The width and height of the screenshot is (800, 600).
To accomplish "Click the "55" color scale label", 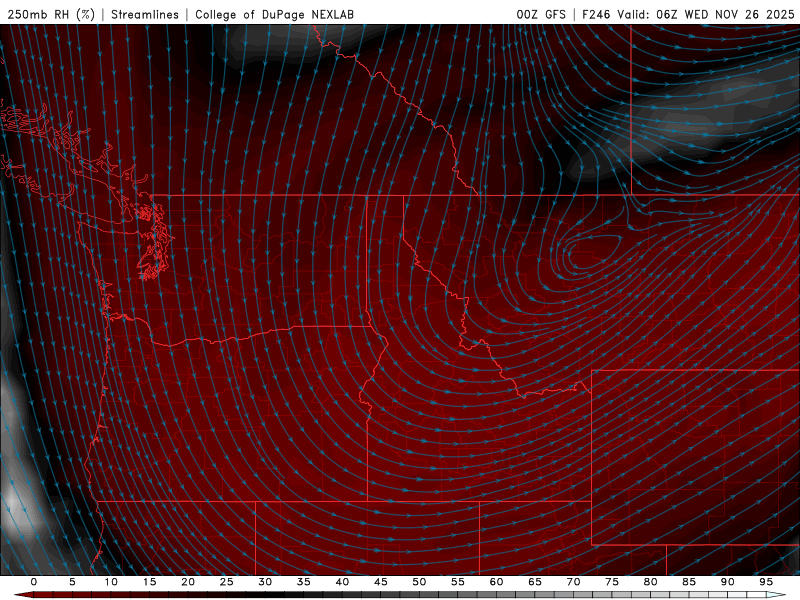I will click(x=458, y=582).
